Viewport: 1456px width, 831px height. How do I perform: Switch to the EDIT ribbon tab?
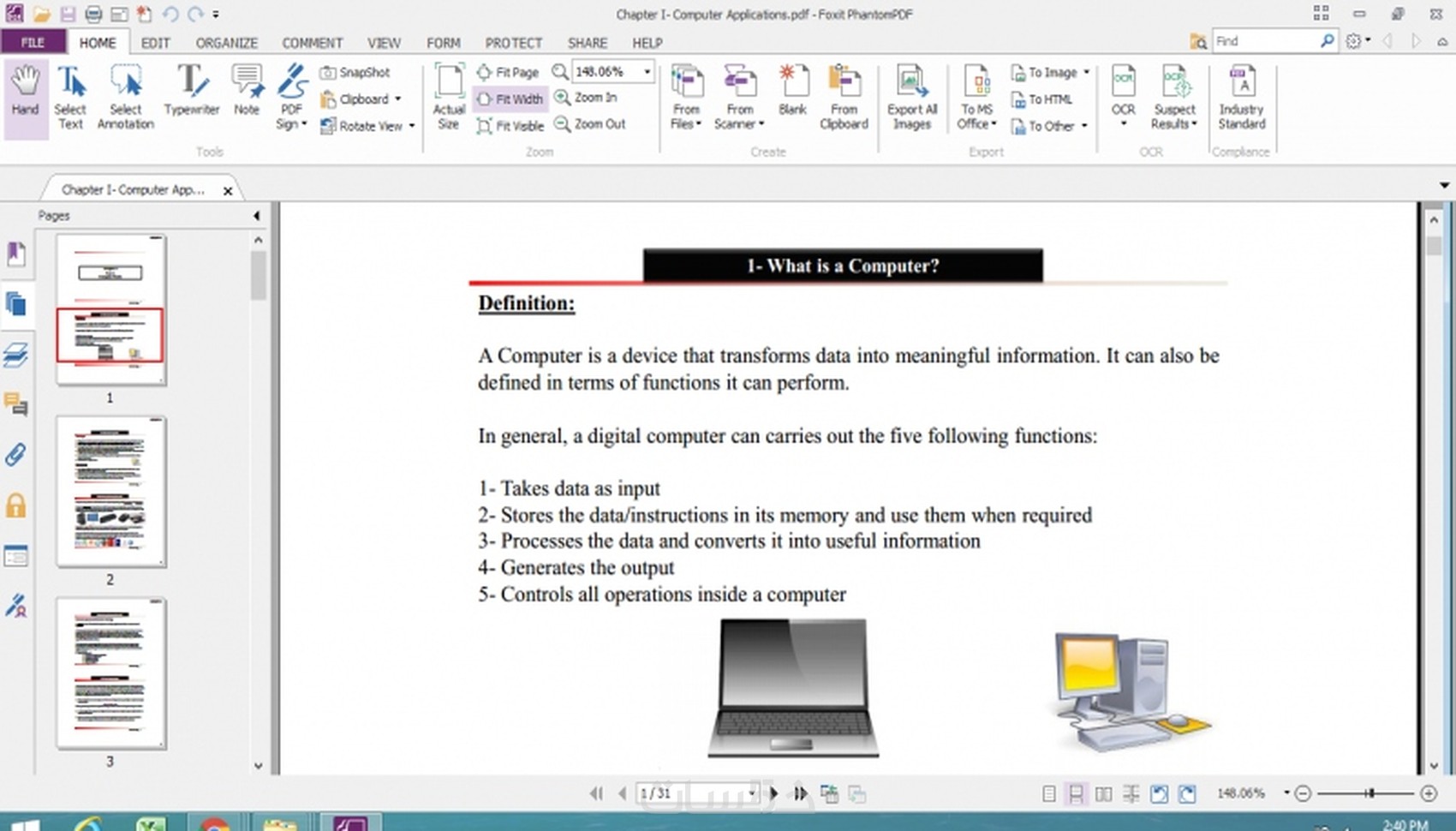155,43
